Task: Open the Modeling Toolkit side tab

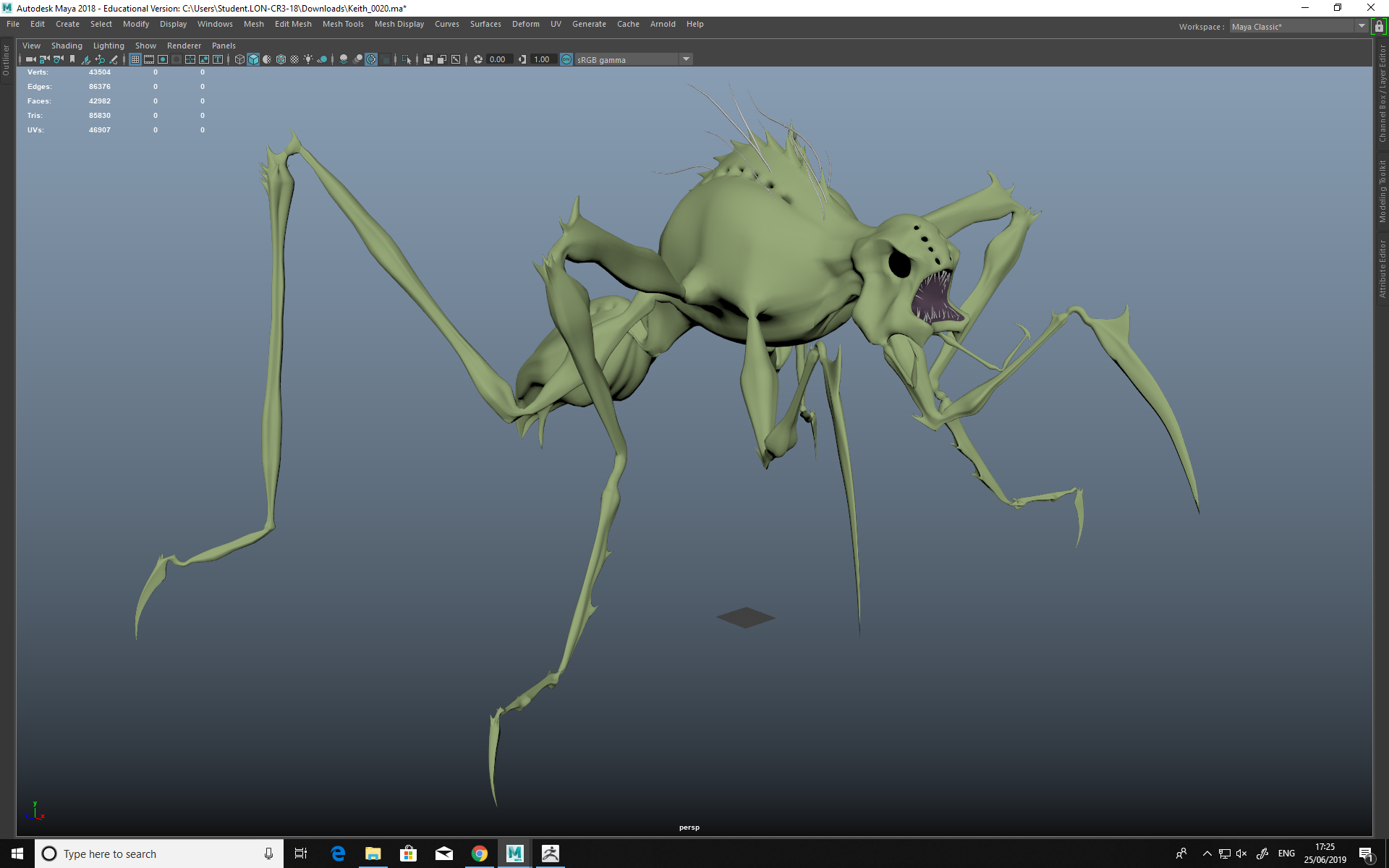Action: (1382, 192)
